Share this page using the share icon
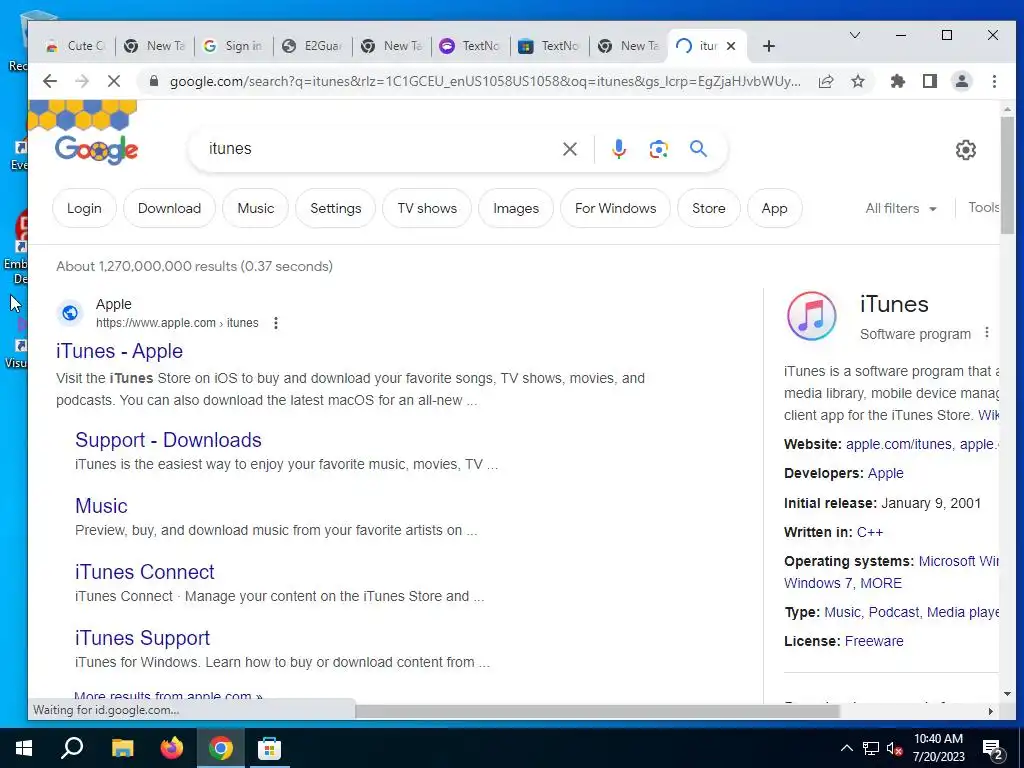This screenshot has height=768, width=1024. (x=826, y=81)
